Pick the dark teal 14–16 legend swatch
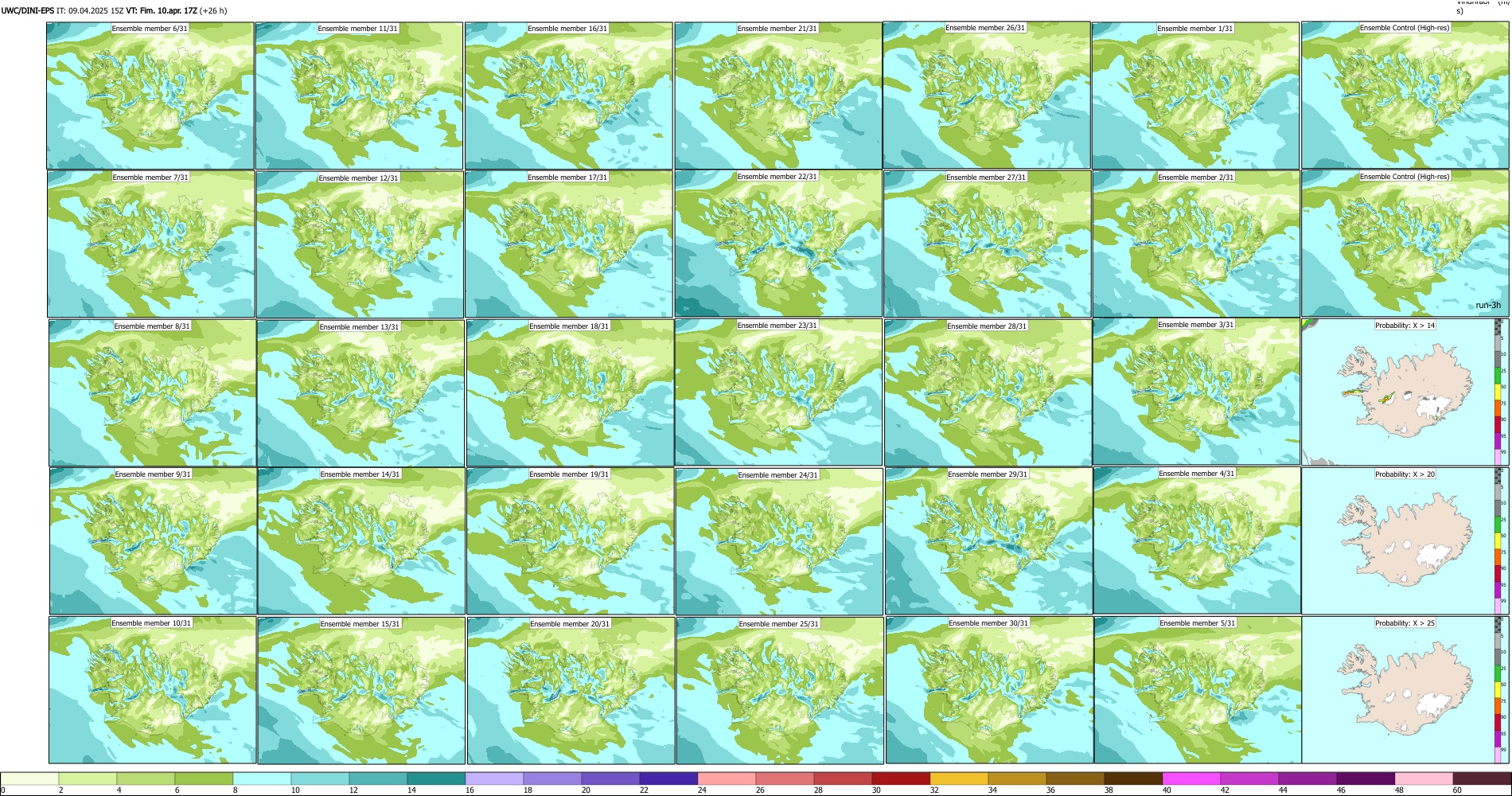 click(x=436, y=779)
